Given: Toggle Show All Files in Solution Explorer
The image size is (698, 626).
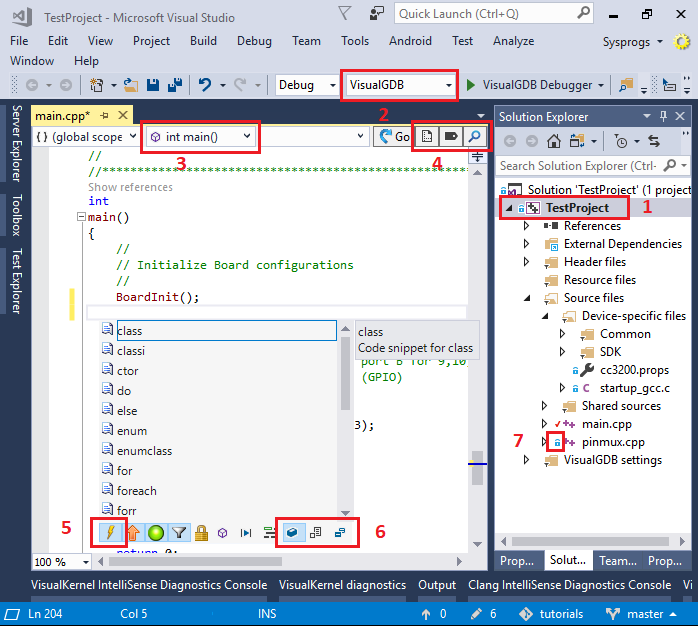Looking at the screenshot, I should (x=577, y=142).
